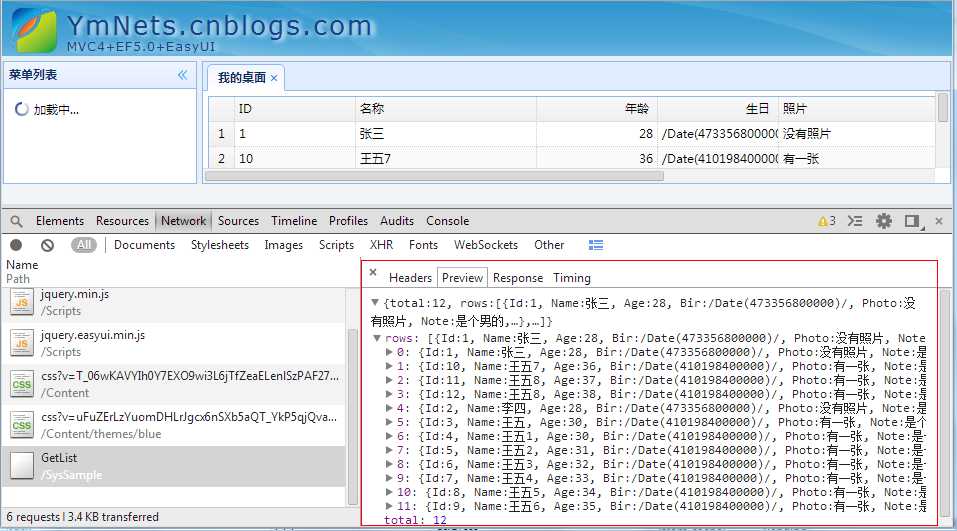The image size is (957, 531).
Task: Click the record network log button
Action: pyautogui.click(x=16, y=245)
